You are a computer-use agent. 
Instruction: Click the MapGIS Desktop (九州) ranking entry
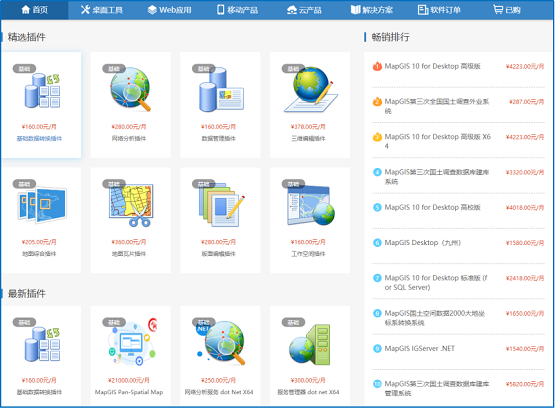click(x=423, y=243)
